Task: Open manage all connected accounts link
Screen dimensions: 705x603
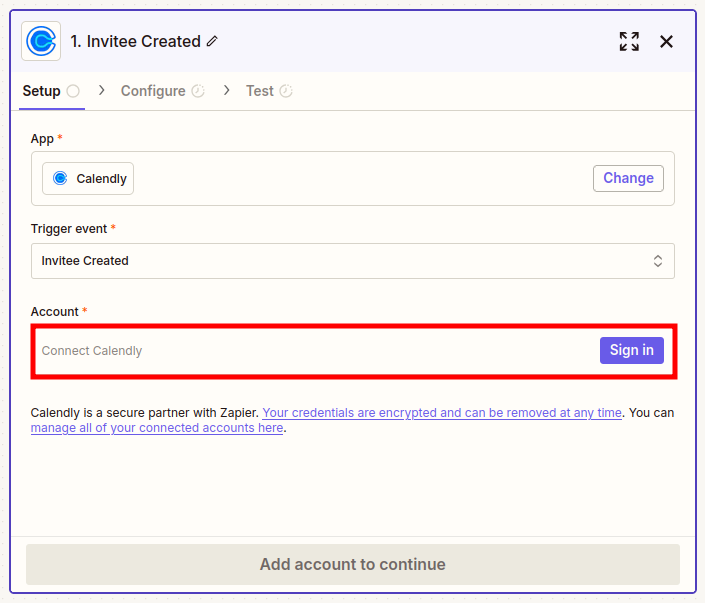Action: coord(157,428)
